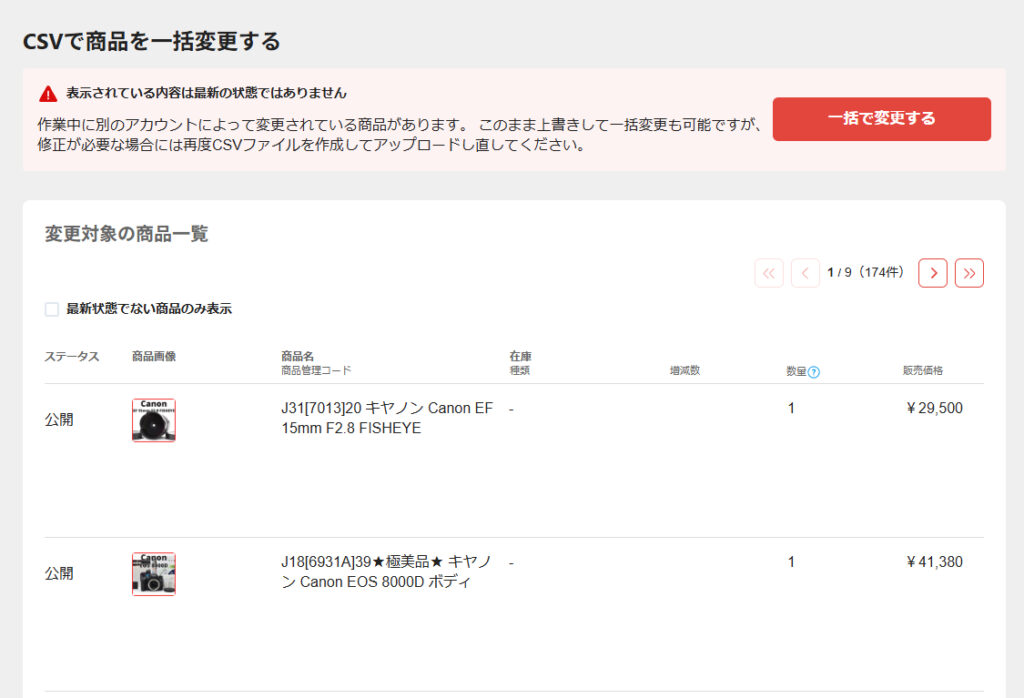The width and height of the screenshot is (1024, 698).
Task: Click the 販売価格 column header
Action: (x=922, y=370)
